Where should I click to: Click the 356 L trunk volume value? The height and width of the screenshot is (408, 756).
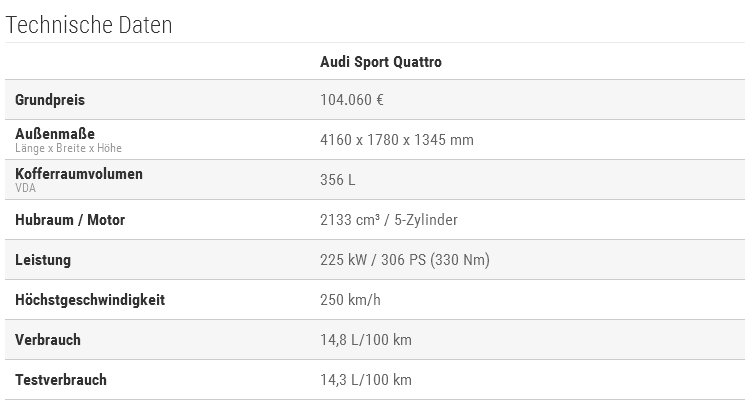tap(338, 180)
